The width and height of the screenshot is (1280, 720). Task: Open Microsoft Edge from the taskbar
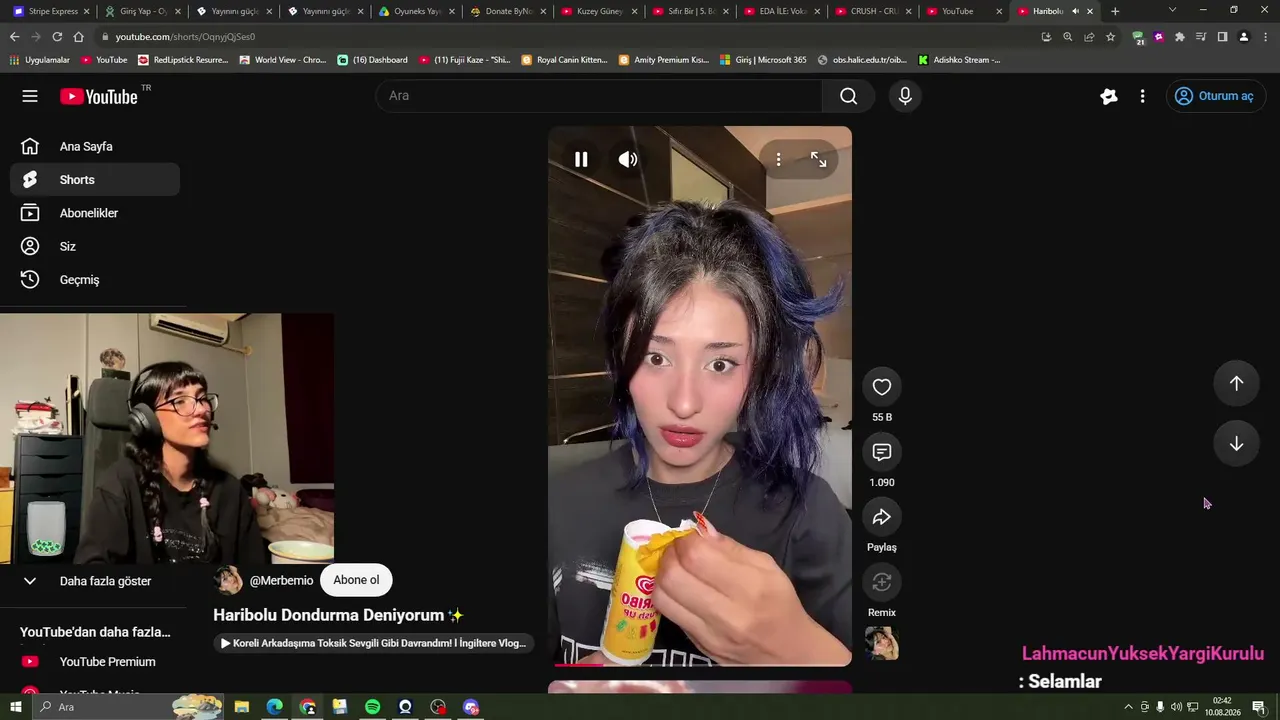[x=274, y=707]
